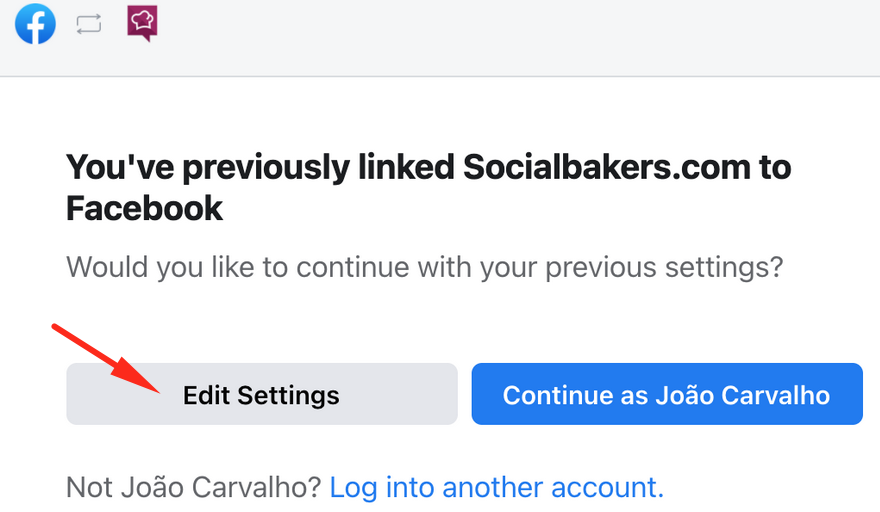The image size is (880, 512).
Task: Click the two-way arrows link icon
Action: coord(89,25)
